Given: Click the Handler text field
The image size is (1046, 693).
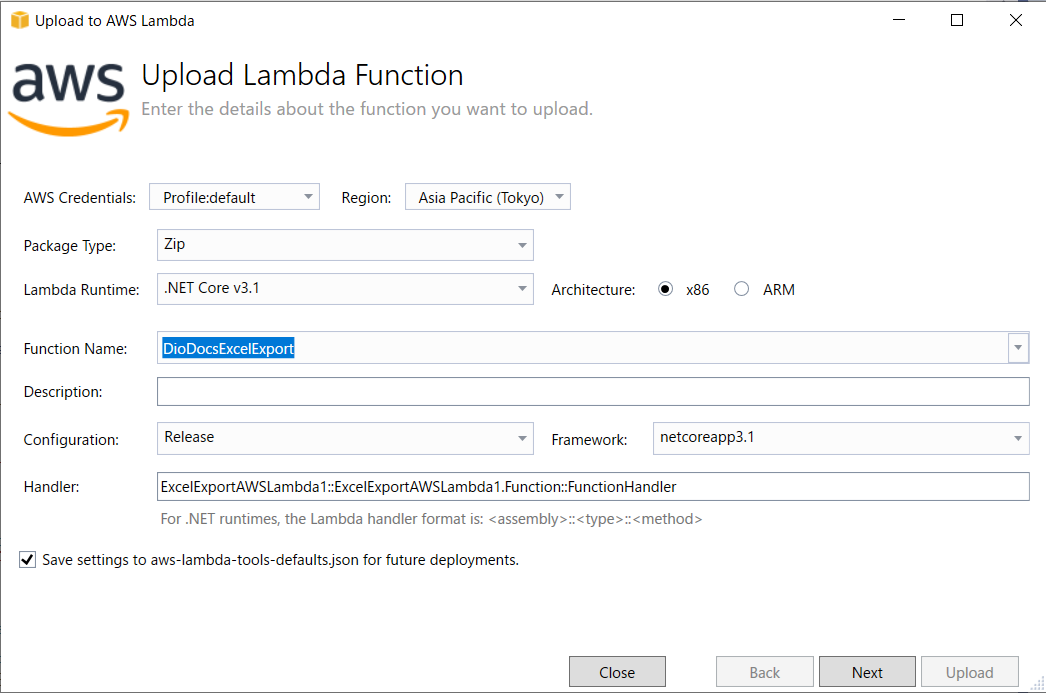Looking at the screenshot, I should (593, 486).
